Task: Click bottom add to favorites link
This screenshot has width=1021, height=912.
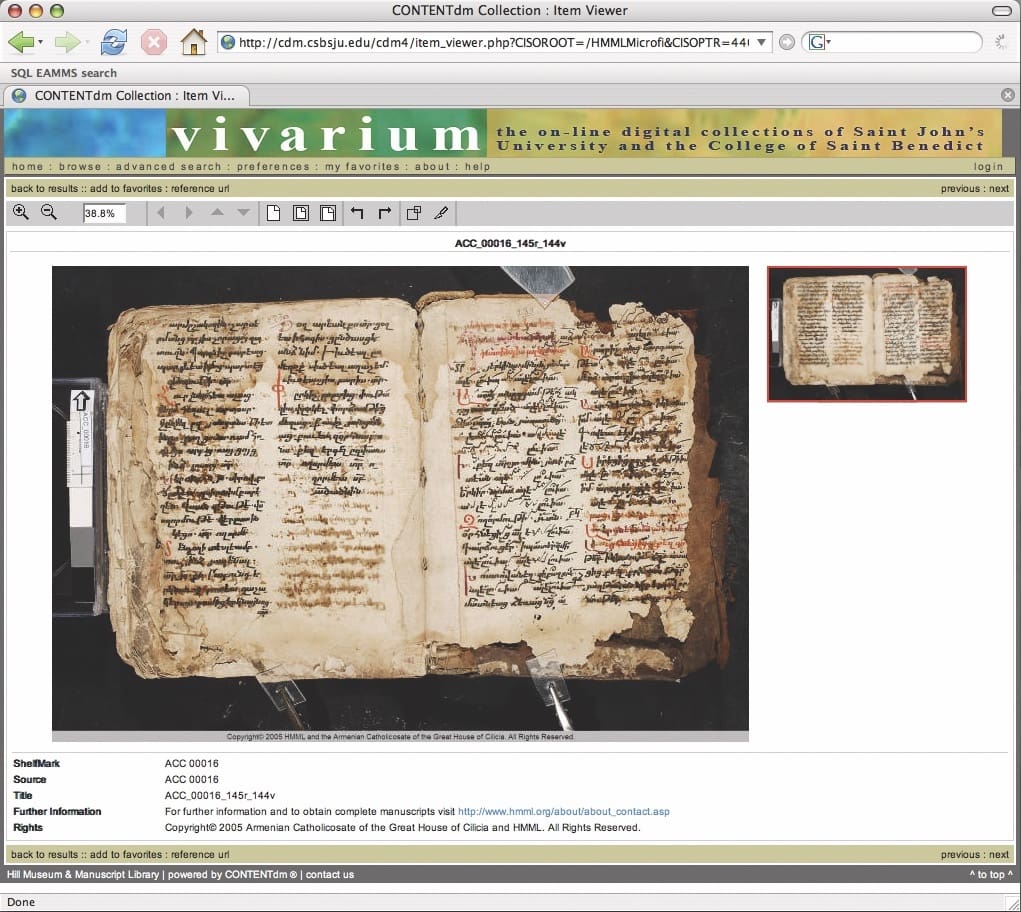Action: [x=126, y=854]
